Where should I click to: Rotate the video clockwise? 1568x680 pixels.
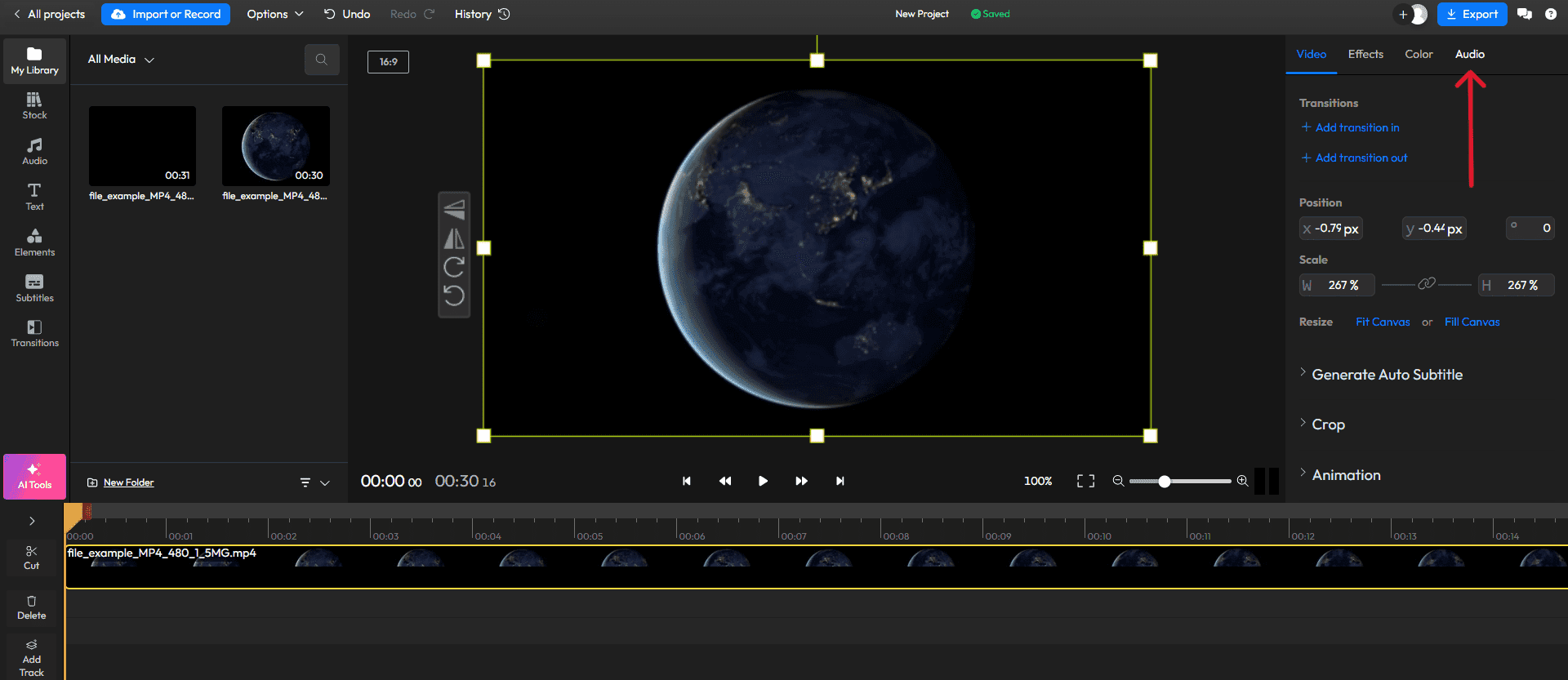454,267
